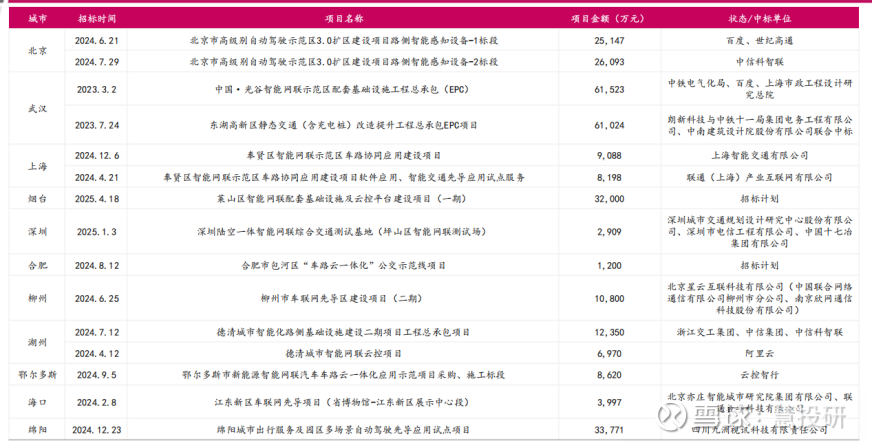
Task: Click the date 2024.6.21
Action: tap(97, 41)
